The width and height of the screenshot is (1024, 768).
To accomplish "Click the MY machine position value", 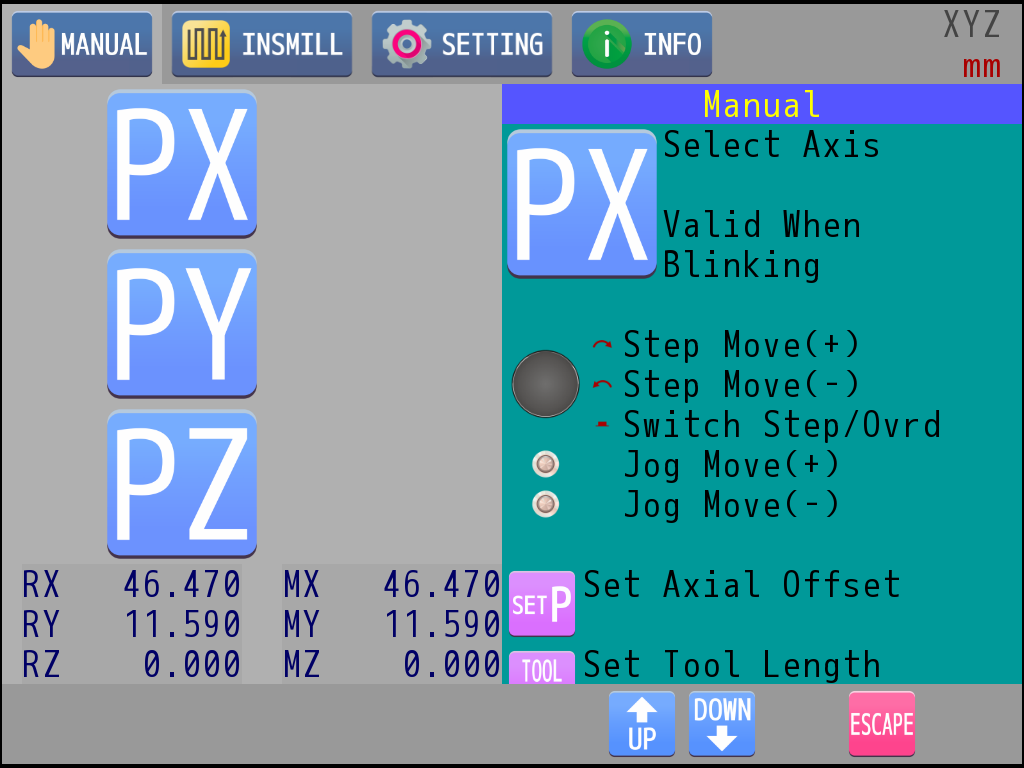I will [x=442, y=625].
